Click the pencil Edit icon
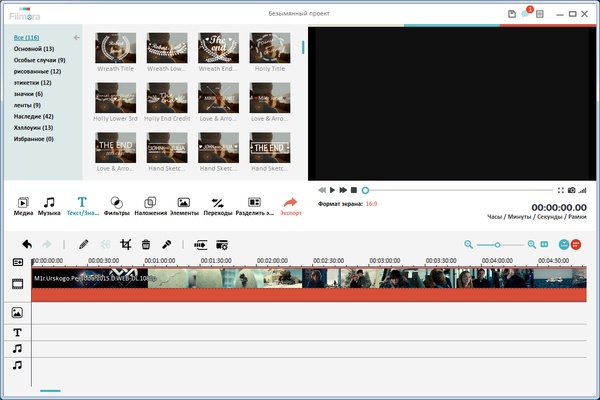600x400 pixels. (x=84, y=243)
